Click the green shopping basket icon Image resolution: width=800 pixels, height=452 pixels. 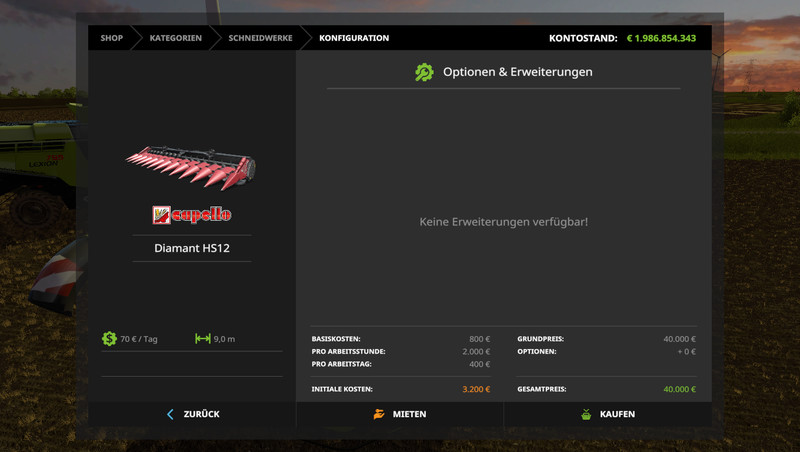(586, 414)
